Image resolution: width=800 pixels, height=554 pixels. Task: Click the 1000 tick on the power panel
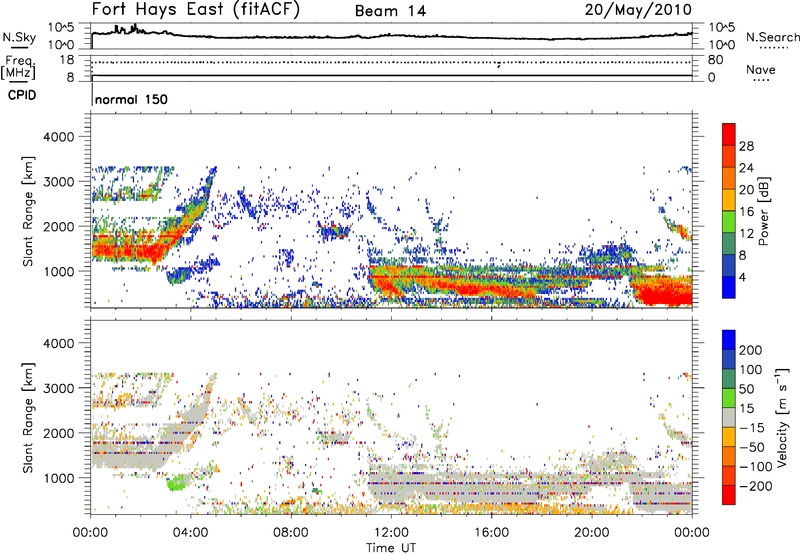58,271
